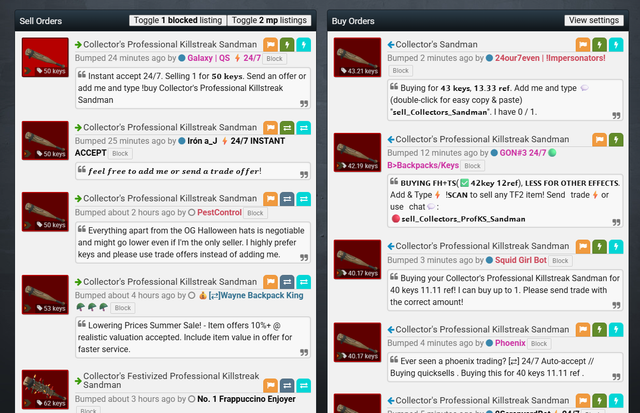The width and height of the screenshot is (640, 413).
Task: Report PestControl's listing via orange flag
Action: pos(270,199)
